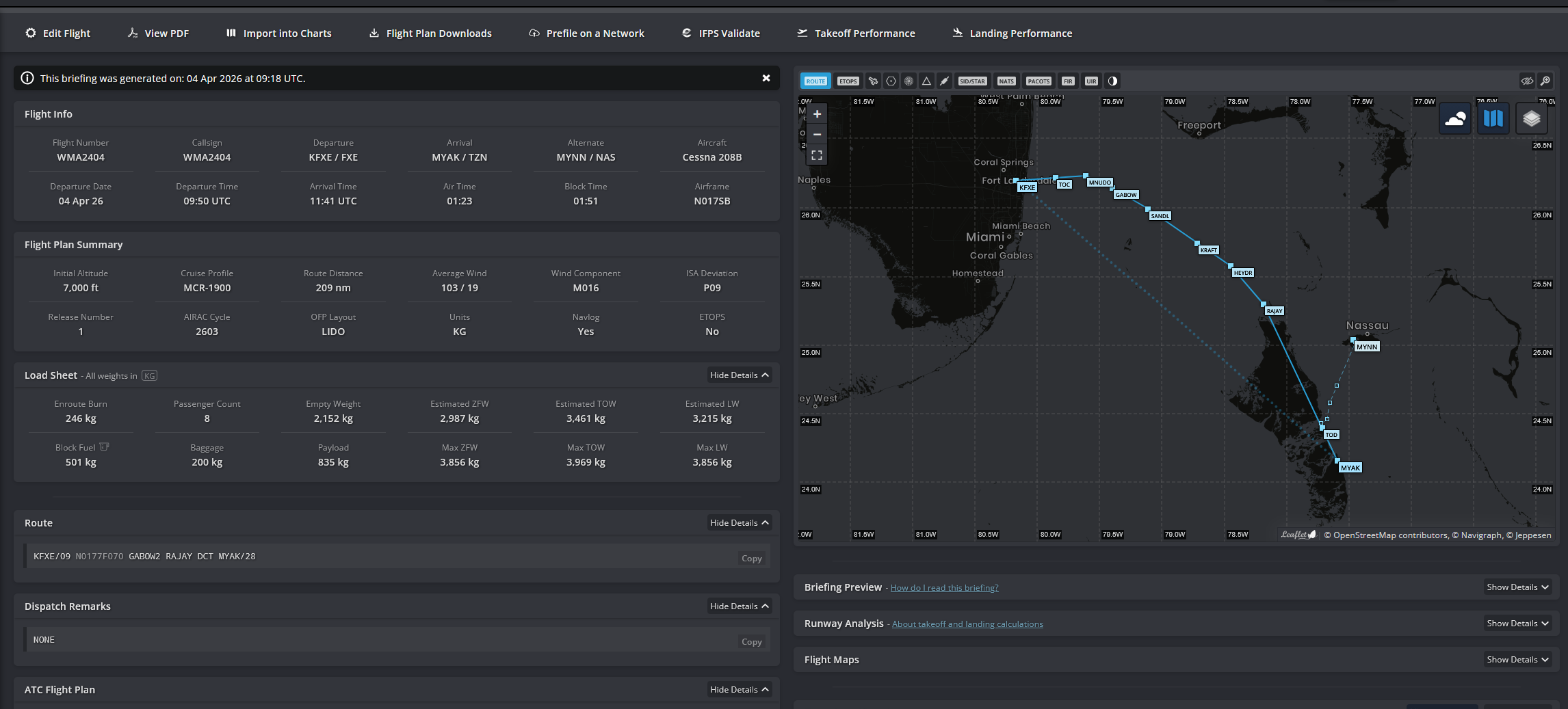
Task: Open the map layers selector
Action: click(x=1531, y=118)
